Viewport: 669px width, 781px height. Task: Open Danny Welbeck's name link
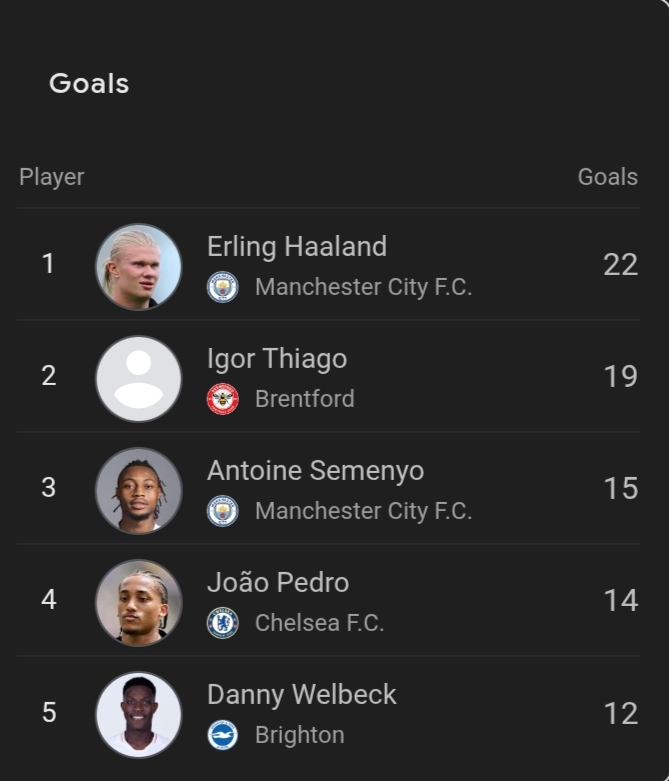pos(301,695)
